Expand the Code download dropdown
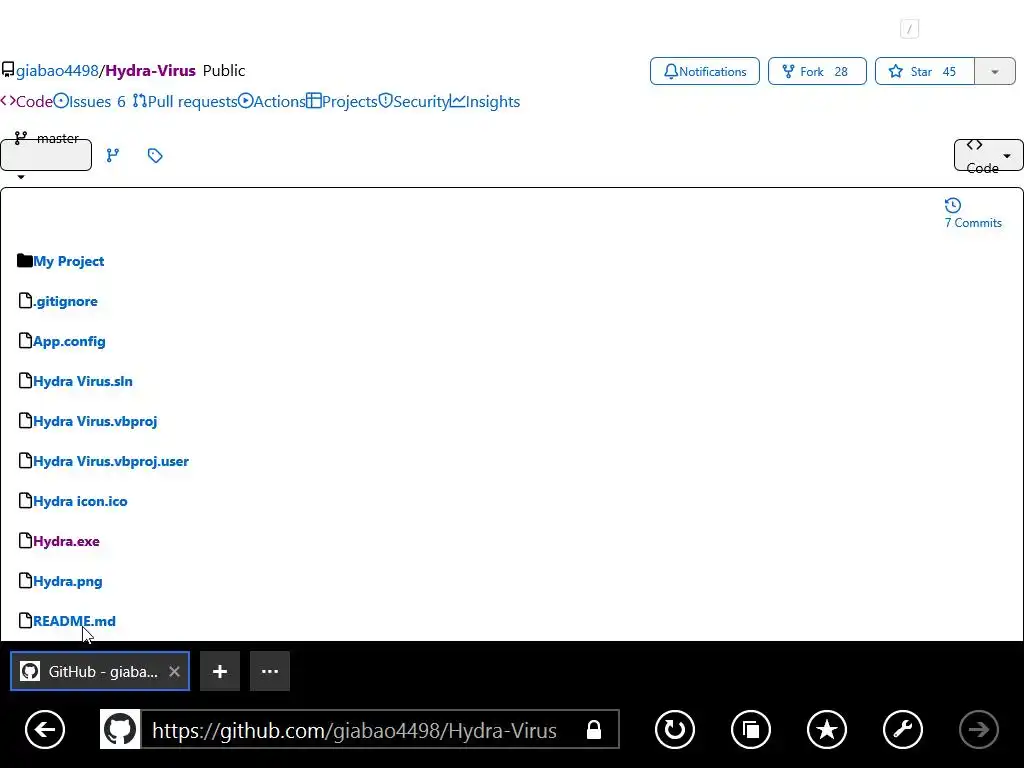The height and width of the screenshot is (768, 1024). point(988,155)
